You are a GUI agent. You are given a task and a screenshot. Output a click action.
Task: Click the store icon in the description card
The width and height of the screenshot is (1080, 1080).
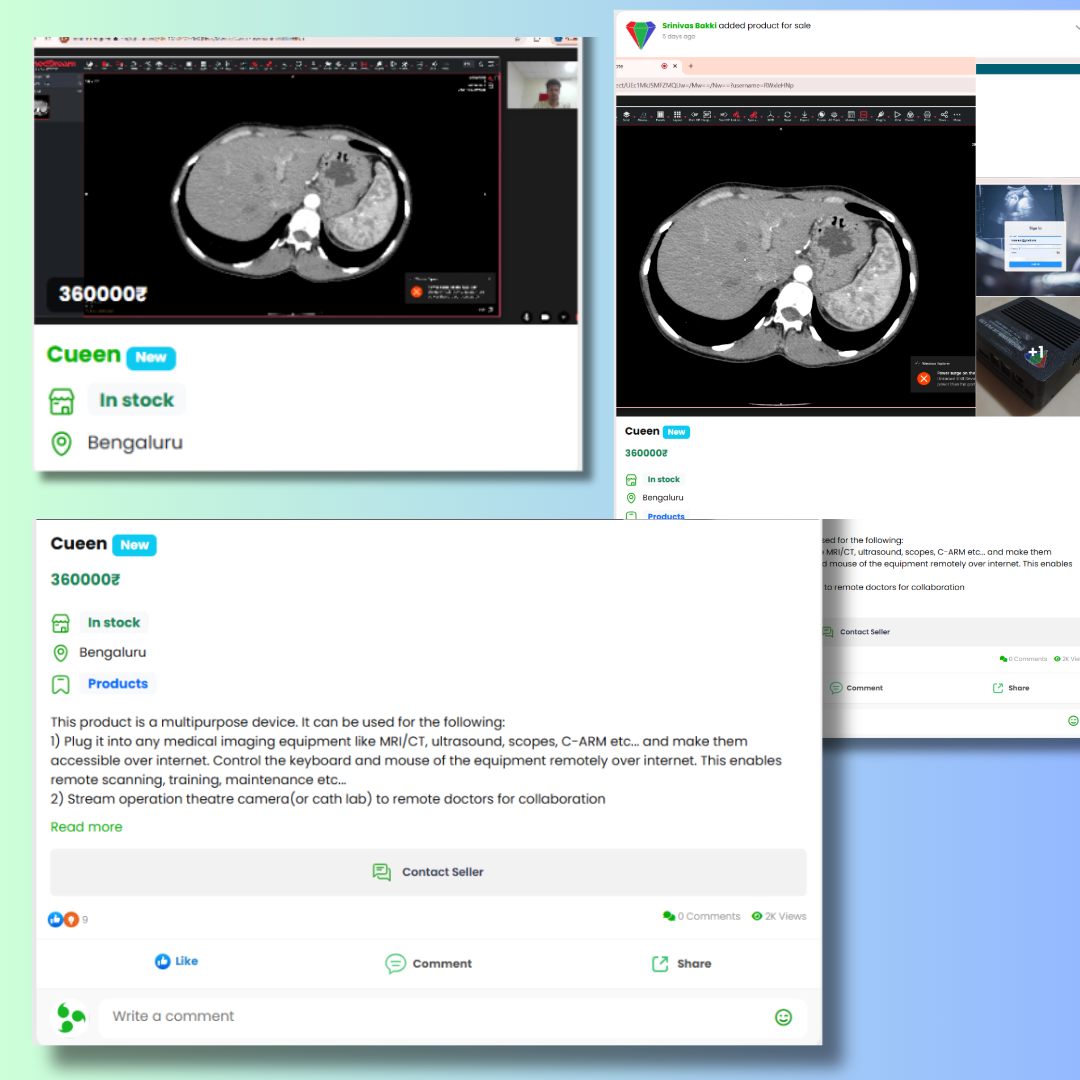click(61, 623)
